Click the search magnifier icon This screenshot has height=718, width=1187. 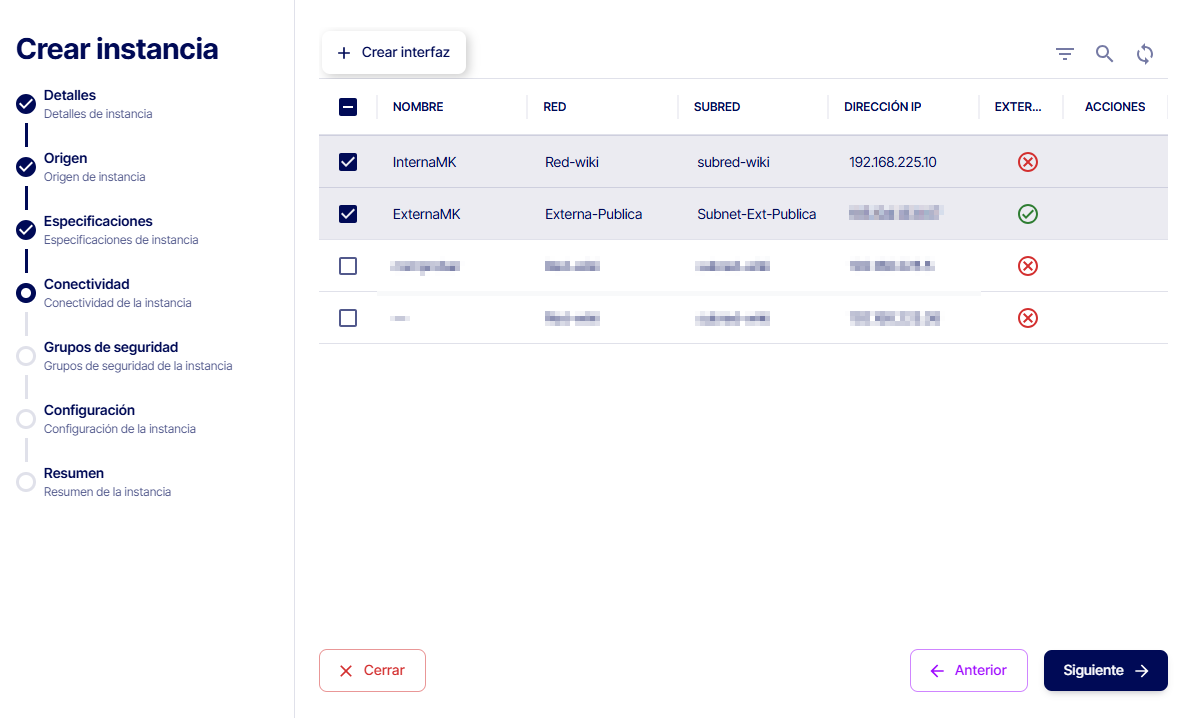pos(1104,54)
